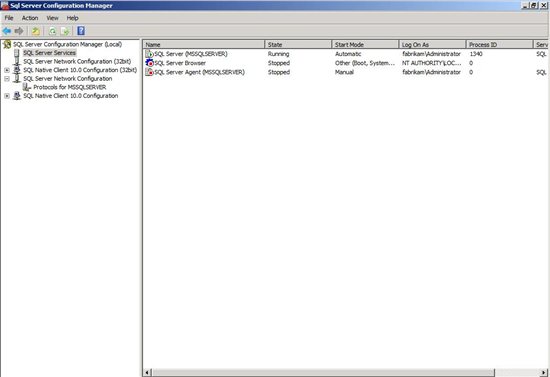Click the Automatic start mode cell

(348, 54)
